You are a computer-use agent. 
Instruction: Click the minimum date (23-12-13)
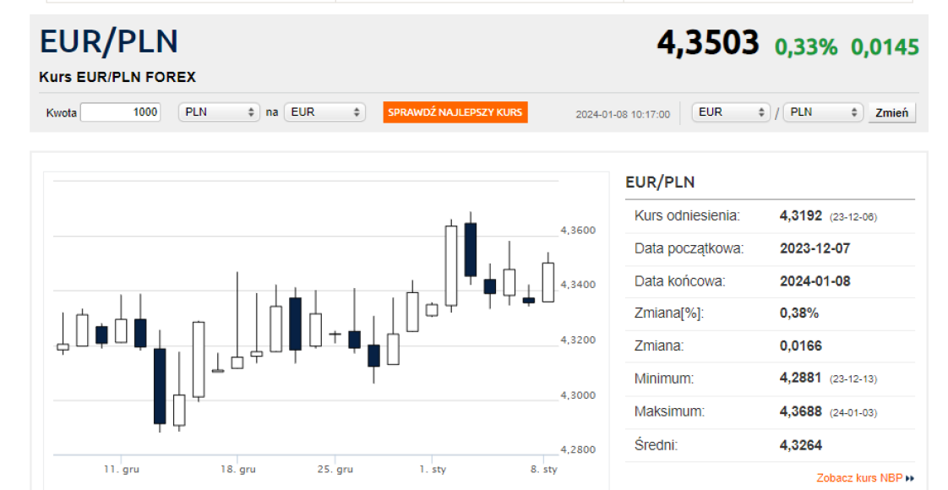(852, 379)
